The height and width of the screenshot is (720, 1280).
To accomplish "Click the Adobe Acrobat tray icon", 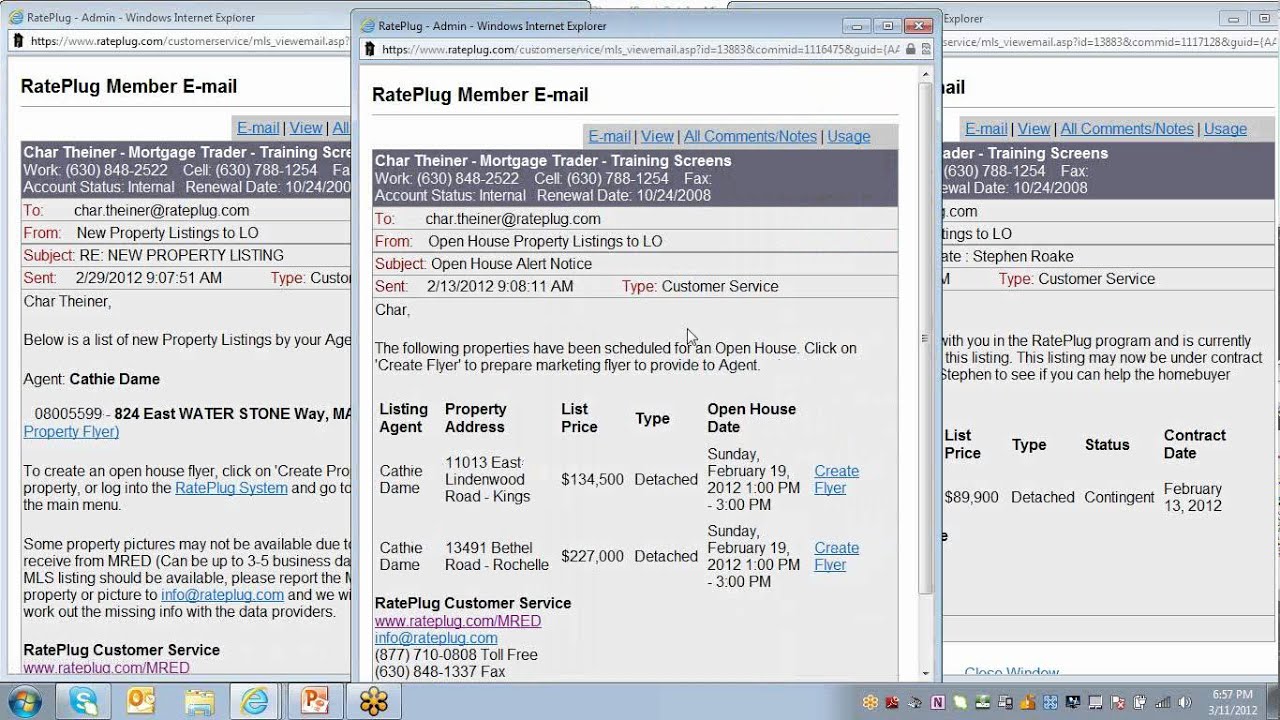I will coord(892,703).
